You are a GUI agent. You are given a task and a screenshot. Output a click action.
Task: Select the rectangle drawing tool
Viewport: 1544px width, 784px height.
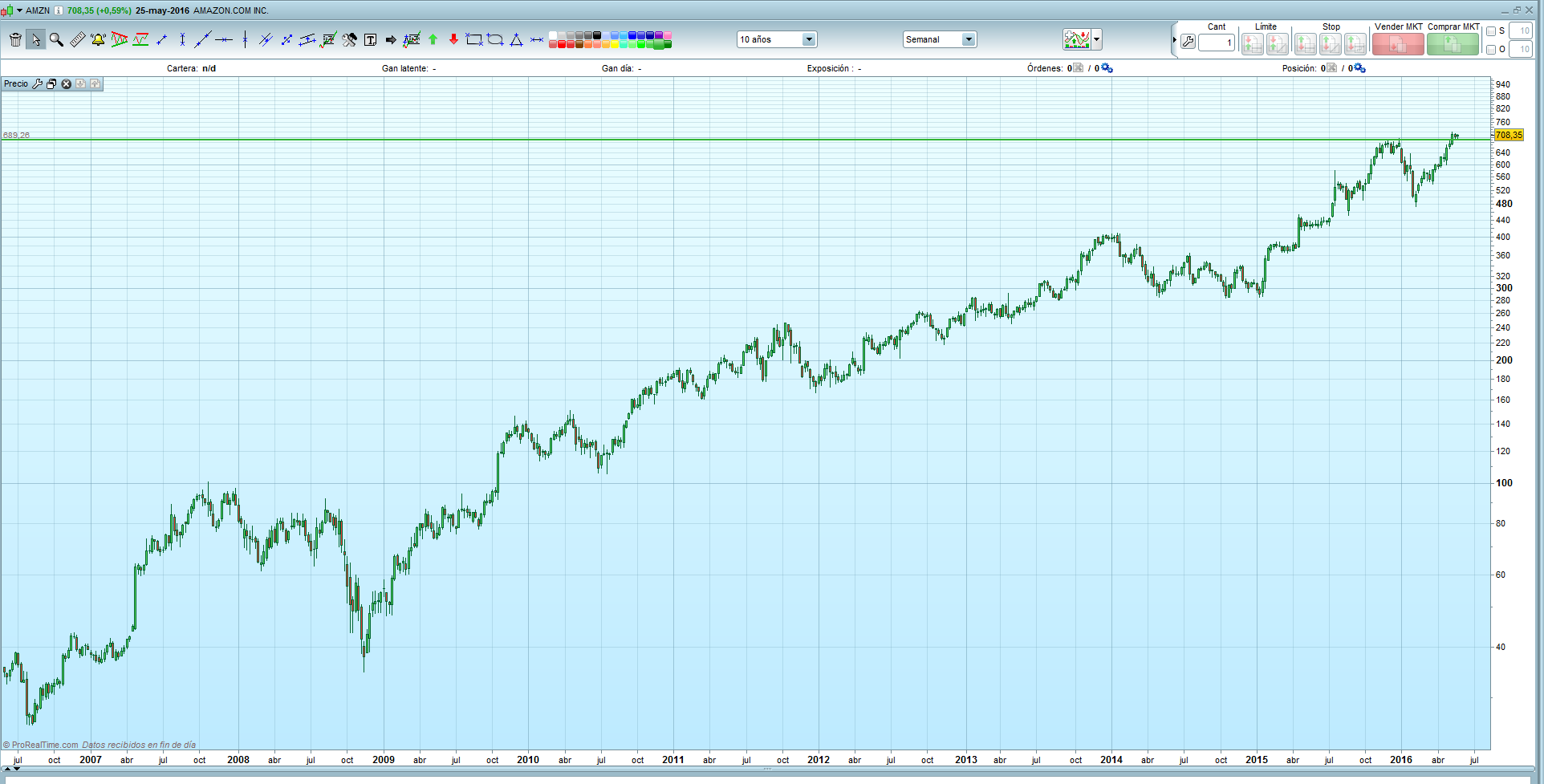coord(474,39)
